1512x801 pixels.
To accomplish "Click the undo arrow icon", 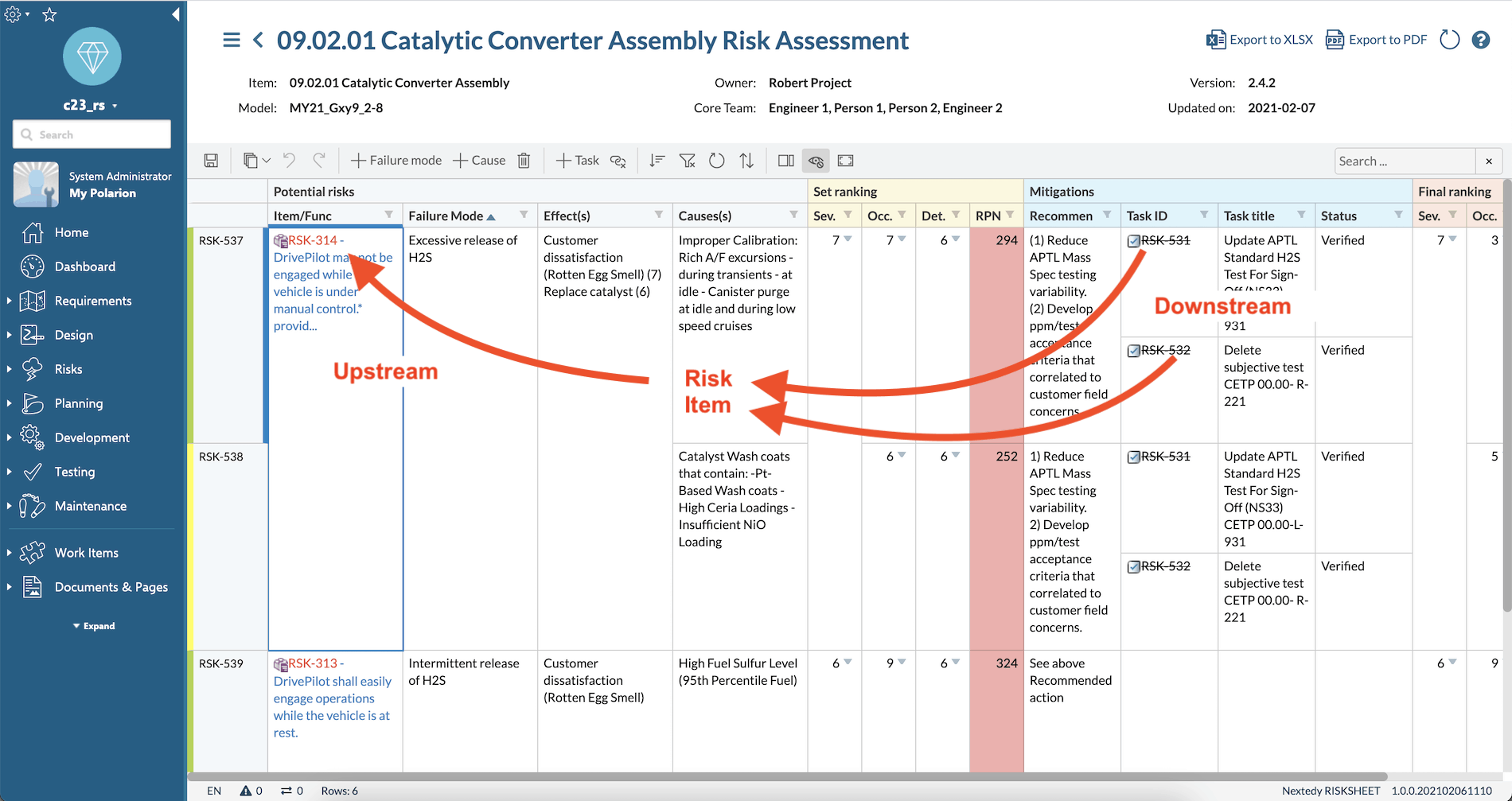I will click(289, 160).
